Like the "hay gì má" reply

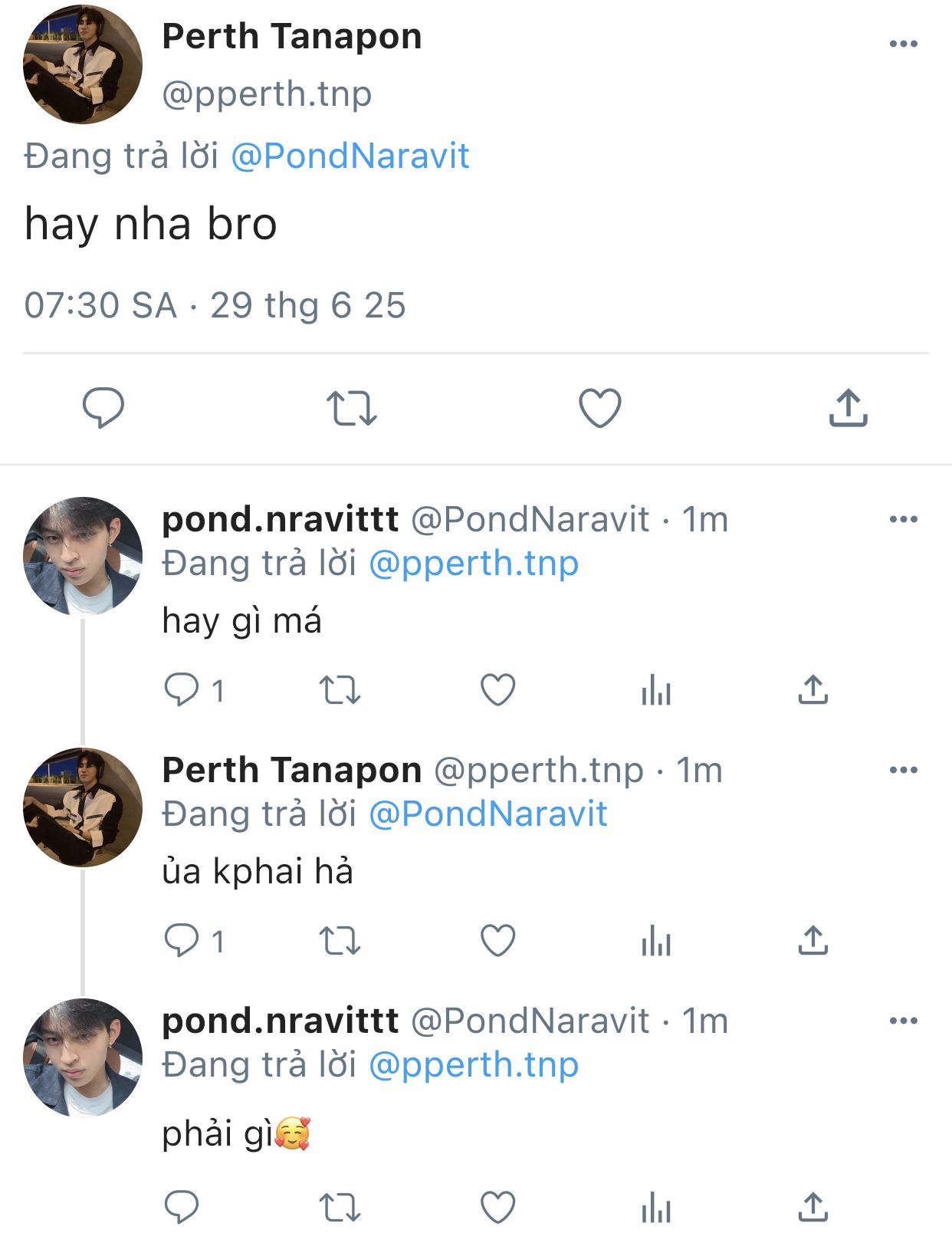tap(497, 689)
